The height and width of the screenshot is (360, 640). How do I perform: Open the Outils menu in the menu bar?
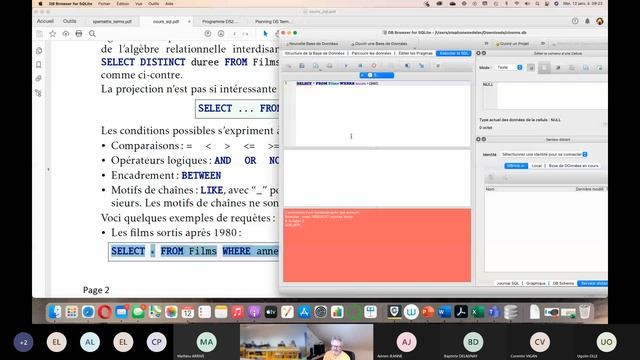coord(153,4)
